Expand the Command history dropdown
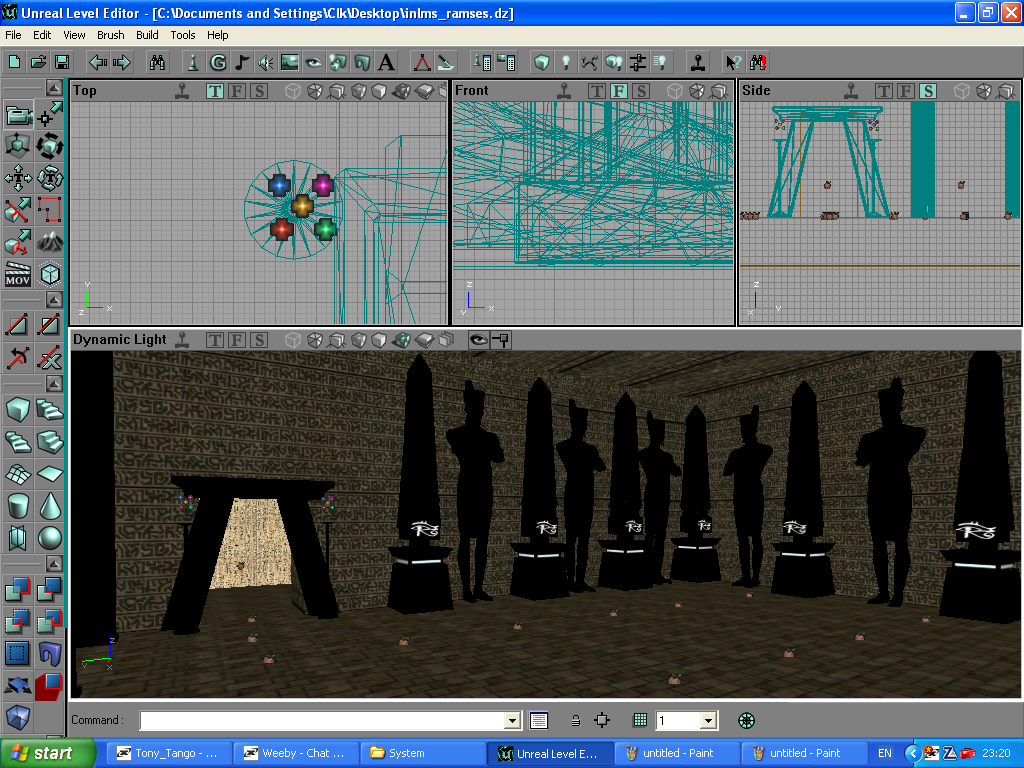The image size is (1024, 768). pyautogui.click(x=513, y=720)
